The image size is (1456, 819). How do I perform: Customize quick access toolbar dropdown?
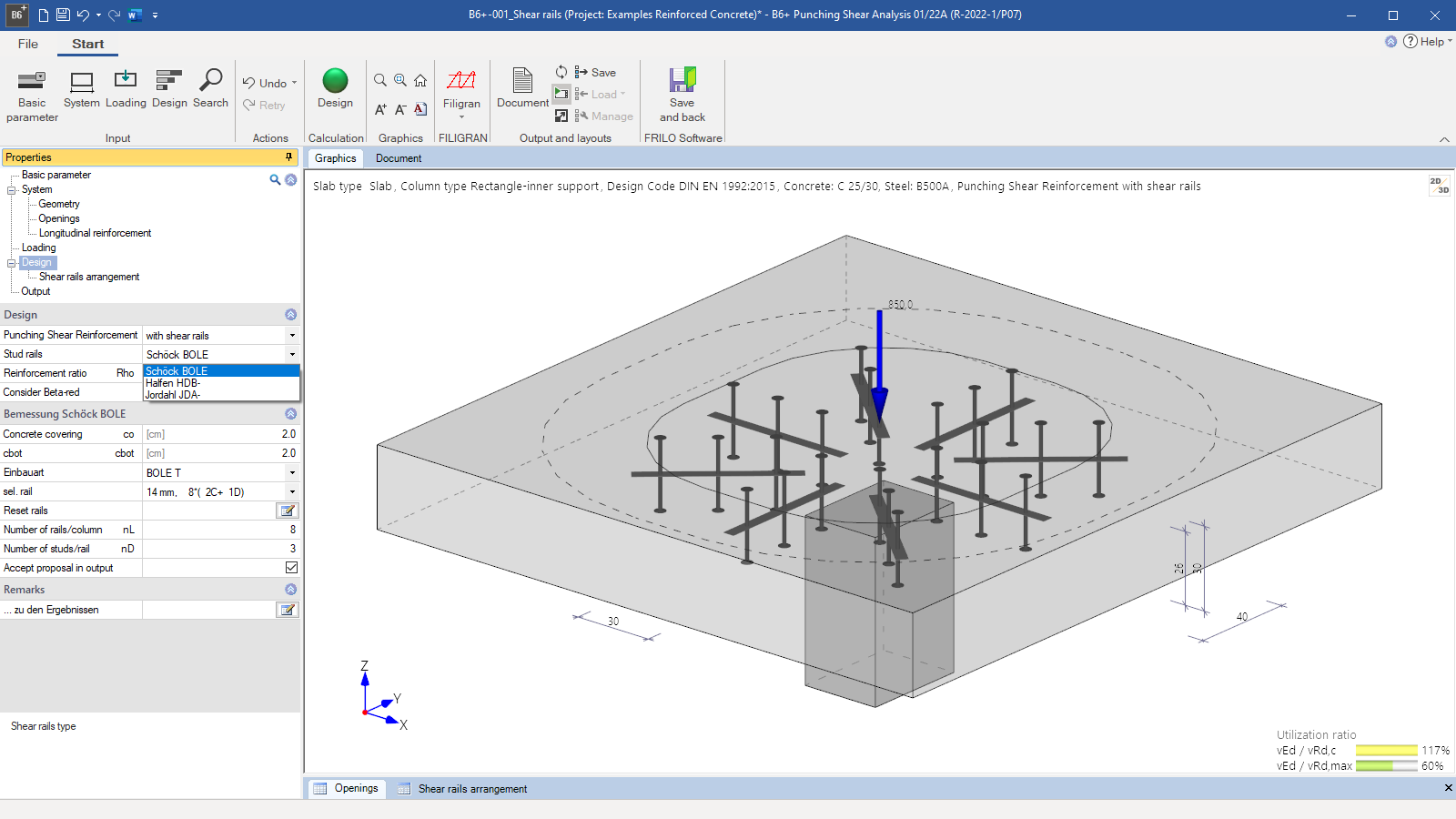pyautogui.click(x=155, y=15)
